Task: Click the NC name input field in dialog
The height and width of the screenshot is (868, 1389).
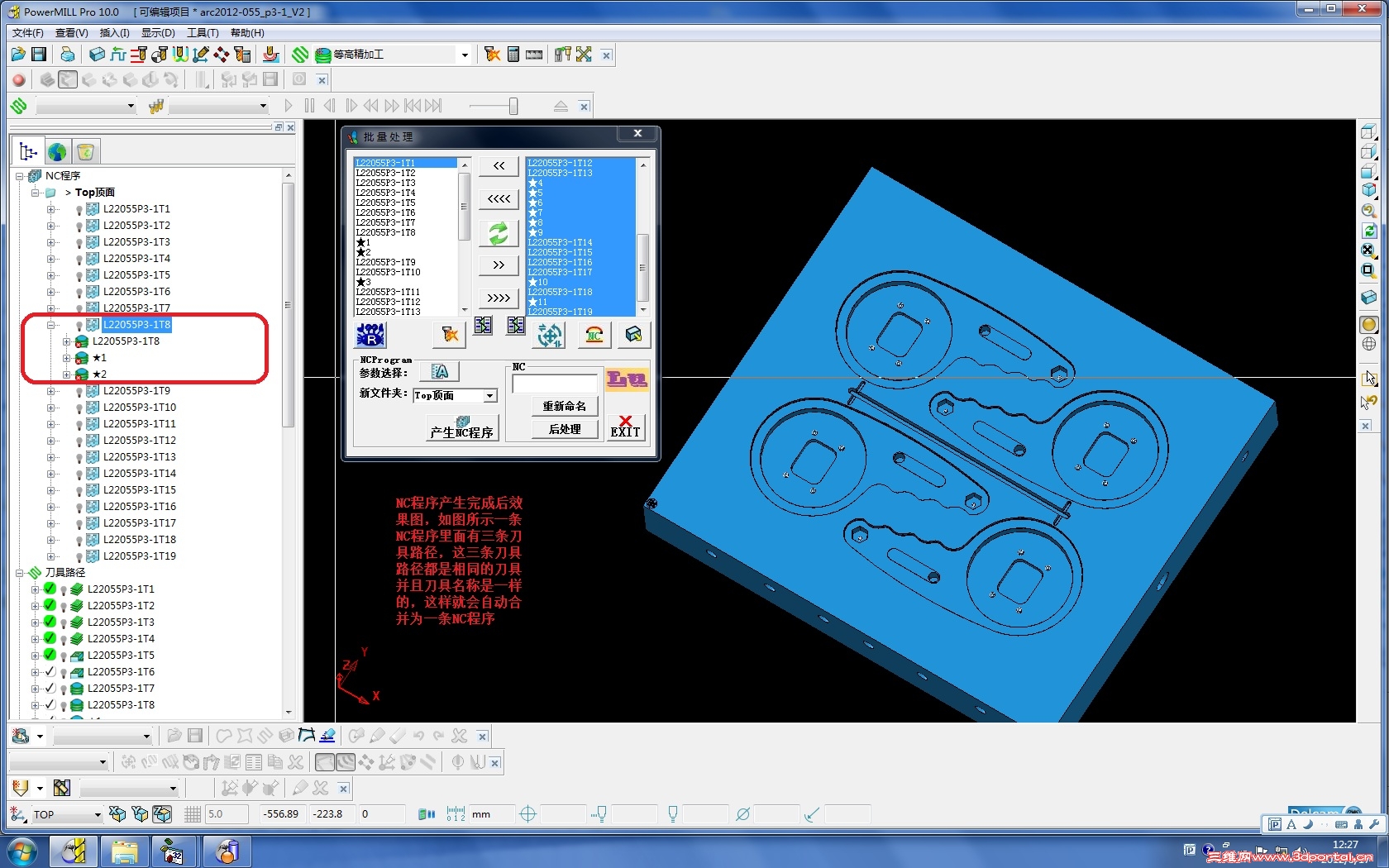Action: point(555,384)
